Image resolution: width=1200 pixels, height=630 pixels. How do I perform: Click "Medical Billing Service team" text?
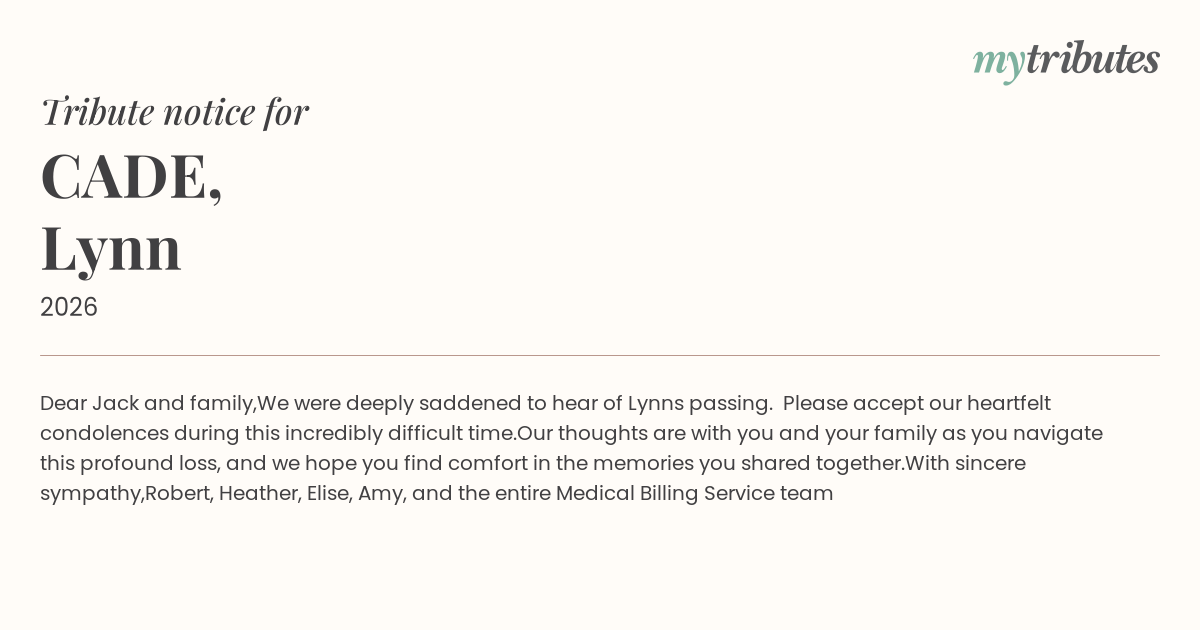tap(694, 493)
